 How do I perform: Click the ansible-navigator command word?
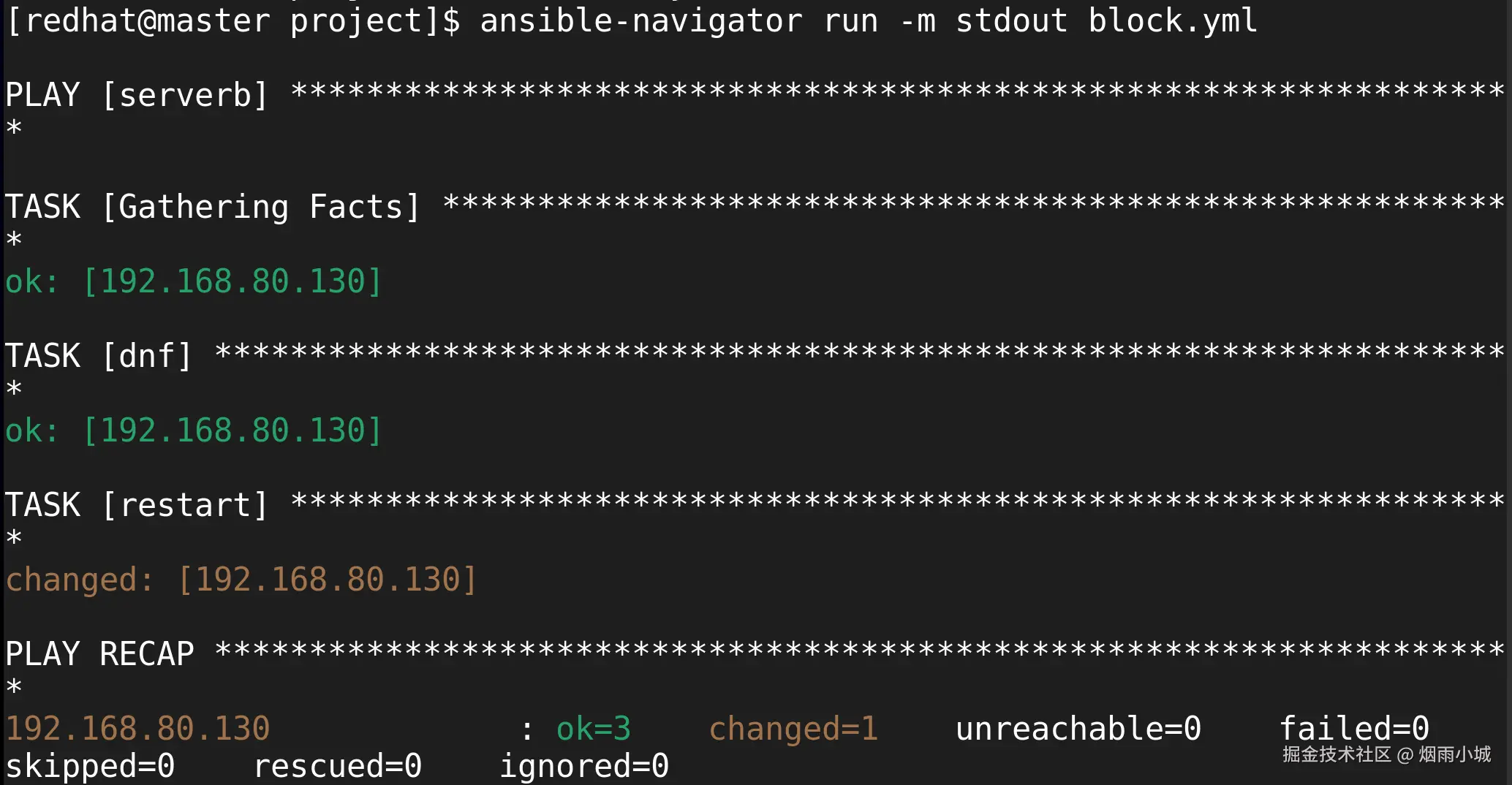[640, 20]
